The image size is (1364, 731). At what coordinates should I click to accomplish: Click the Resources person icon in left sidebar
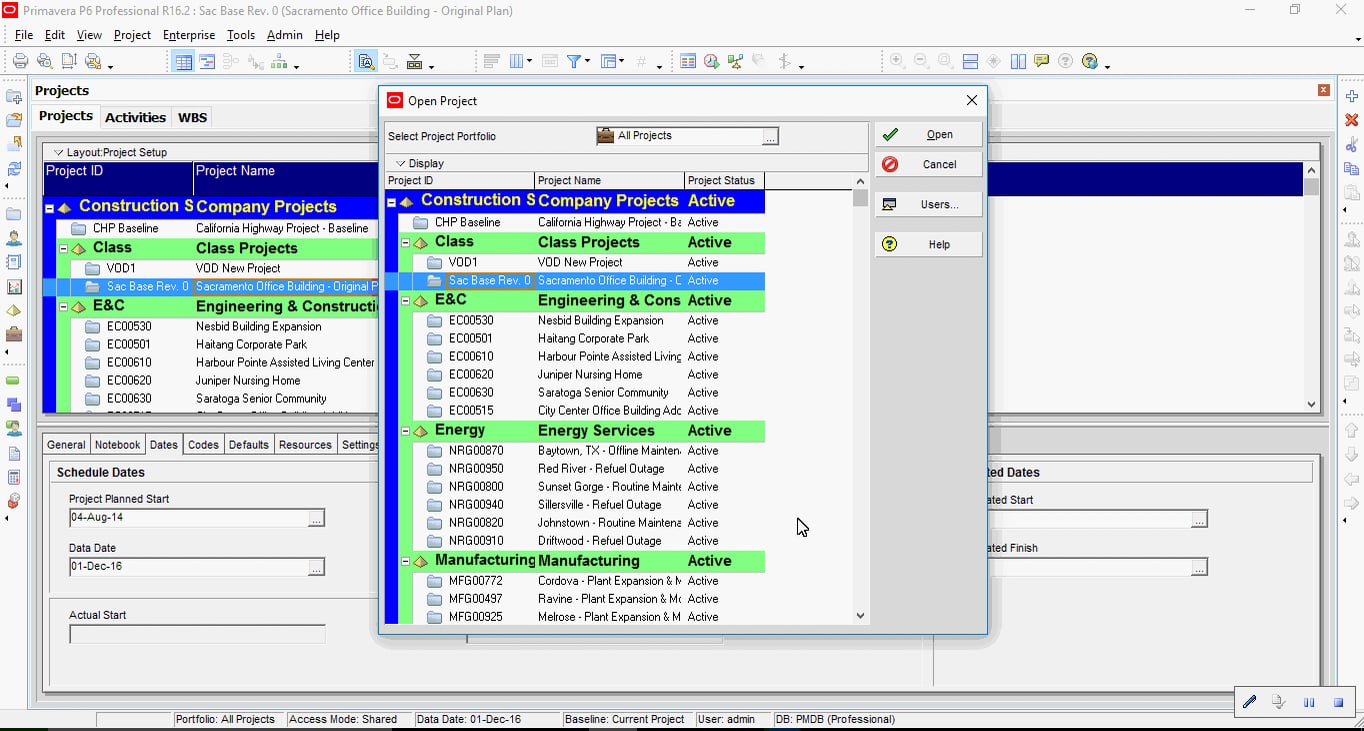[x=14, y=239]
